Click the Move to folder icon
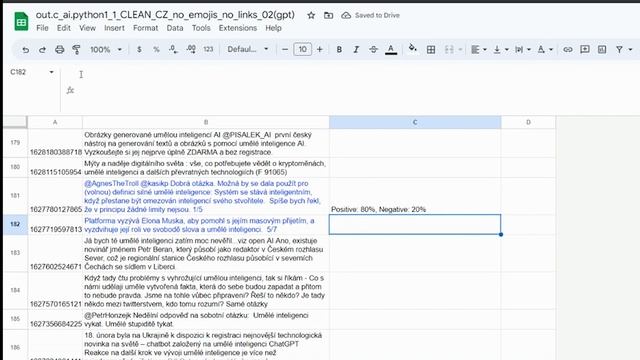The height and width of the screenshot is (360, 640). pos(328,16)
